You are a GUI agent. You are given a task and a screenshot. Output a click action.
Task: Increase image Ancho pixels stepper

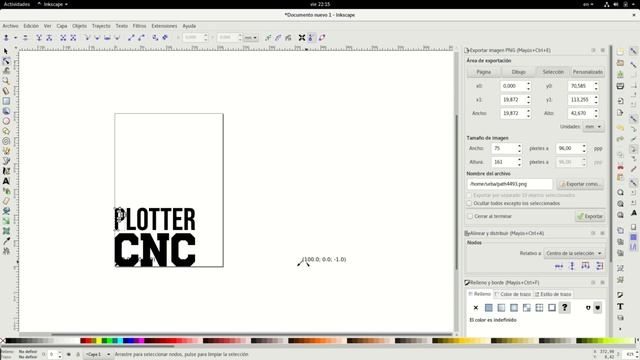point(519,146)
